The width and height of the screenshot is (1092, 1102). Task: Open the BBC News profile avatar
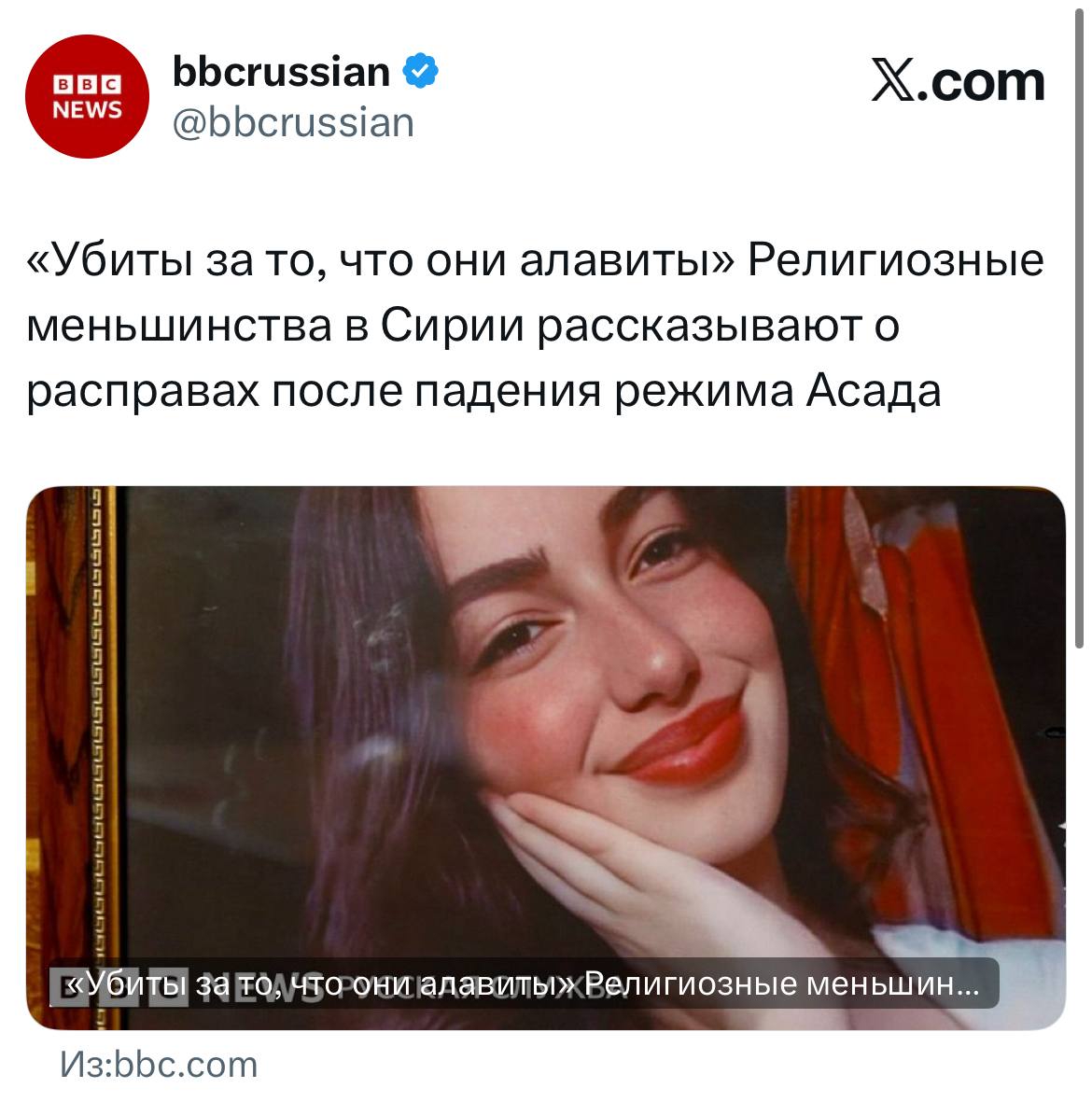click(87, 96)
